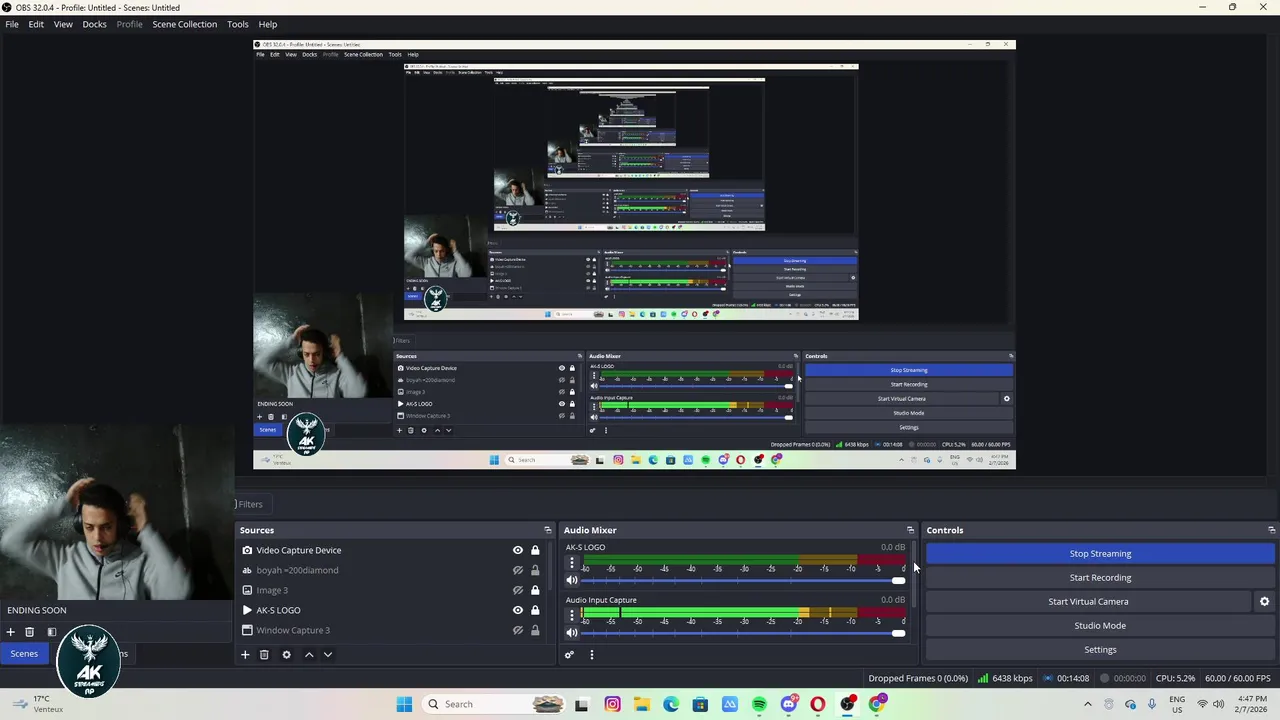Open source properties with the gear icon
1280x720 pixels.
(x=286, y=655)
